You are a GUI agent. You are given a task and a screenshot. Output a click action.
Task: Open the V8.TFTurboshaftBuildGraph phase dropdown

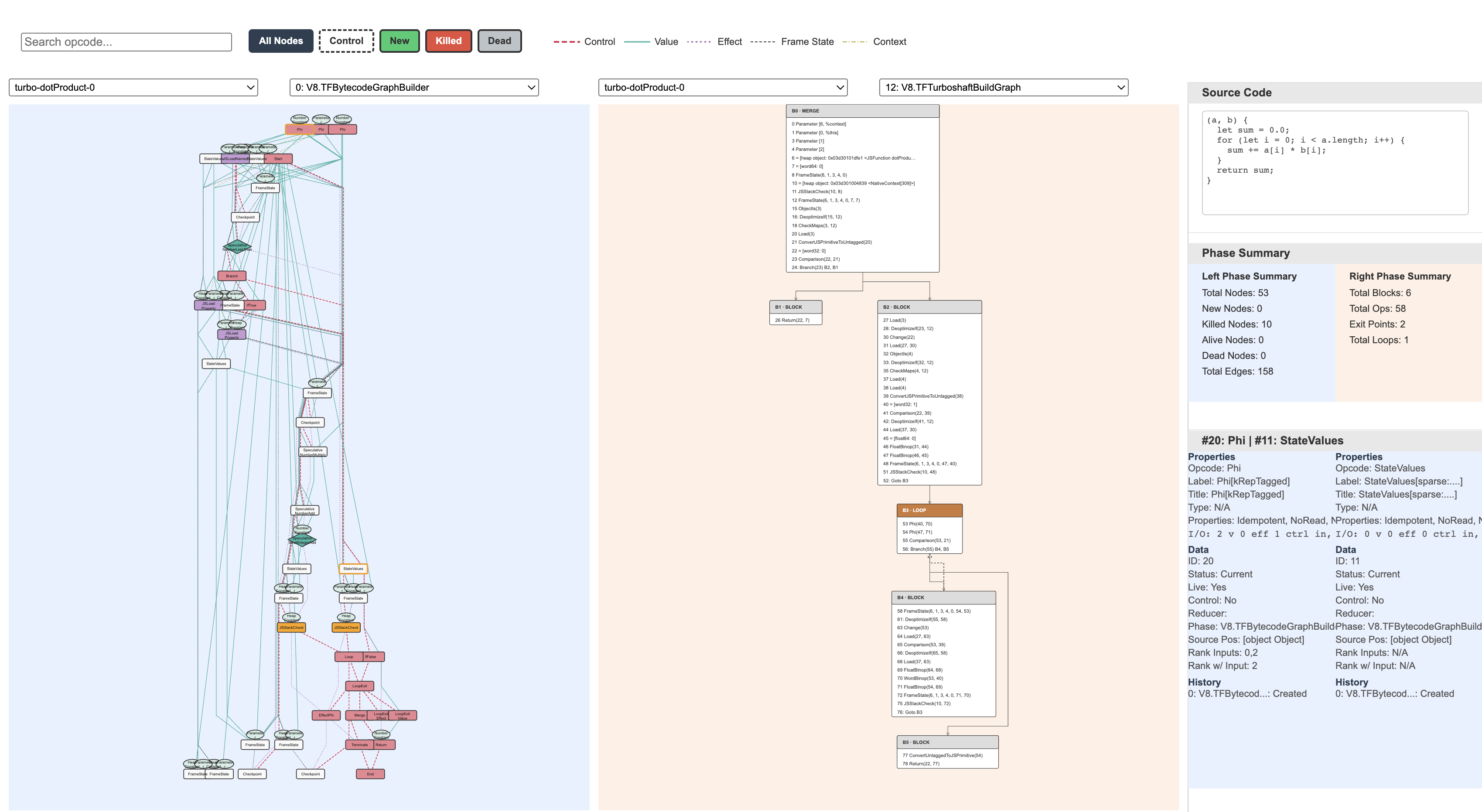click(1004, 87)
